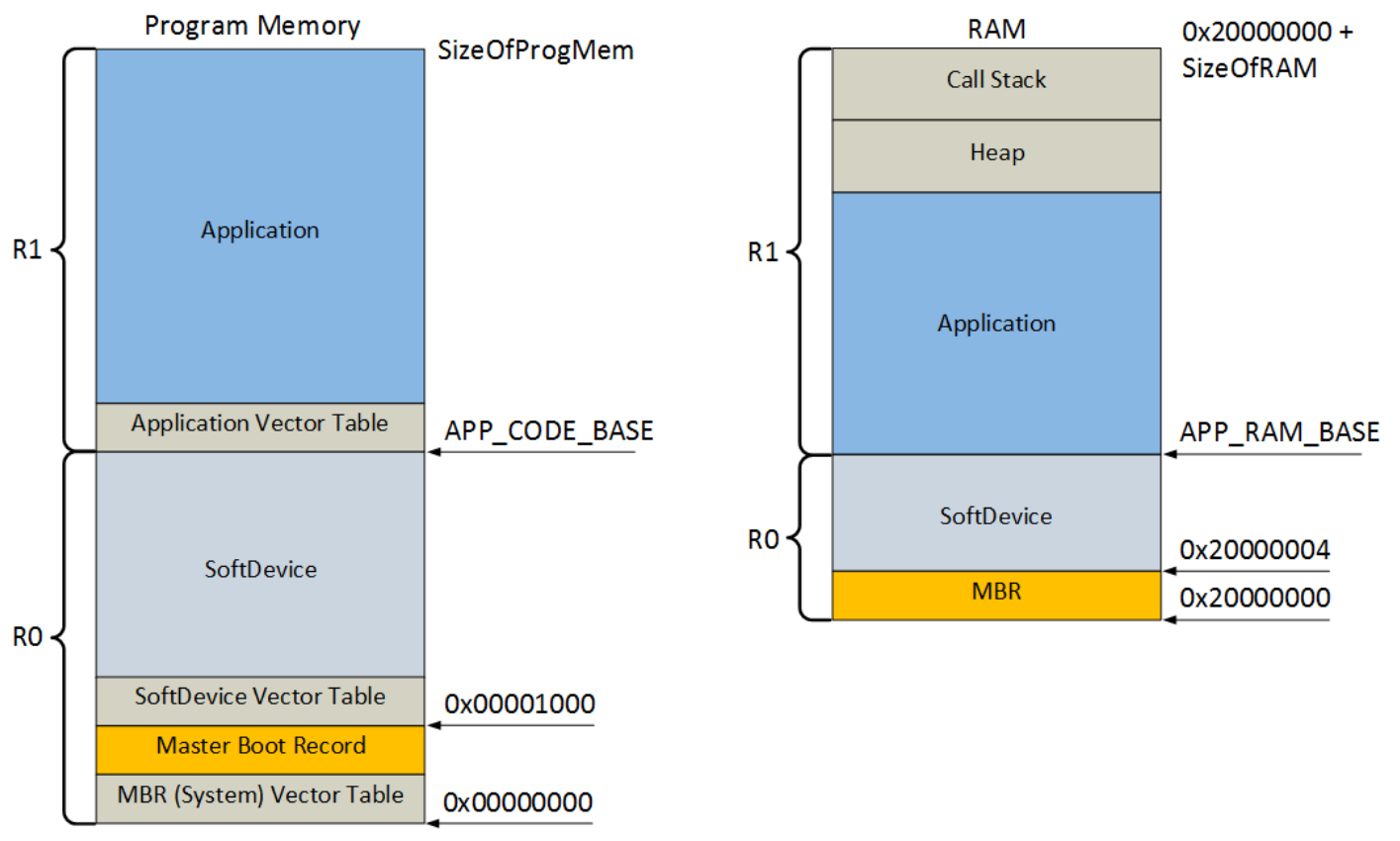Click the '0x20000004' address label

pyautogui.click(x=1255, y=550)
